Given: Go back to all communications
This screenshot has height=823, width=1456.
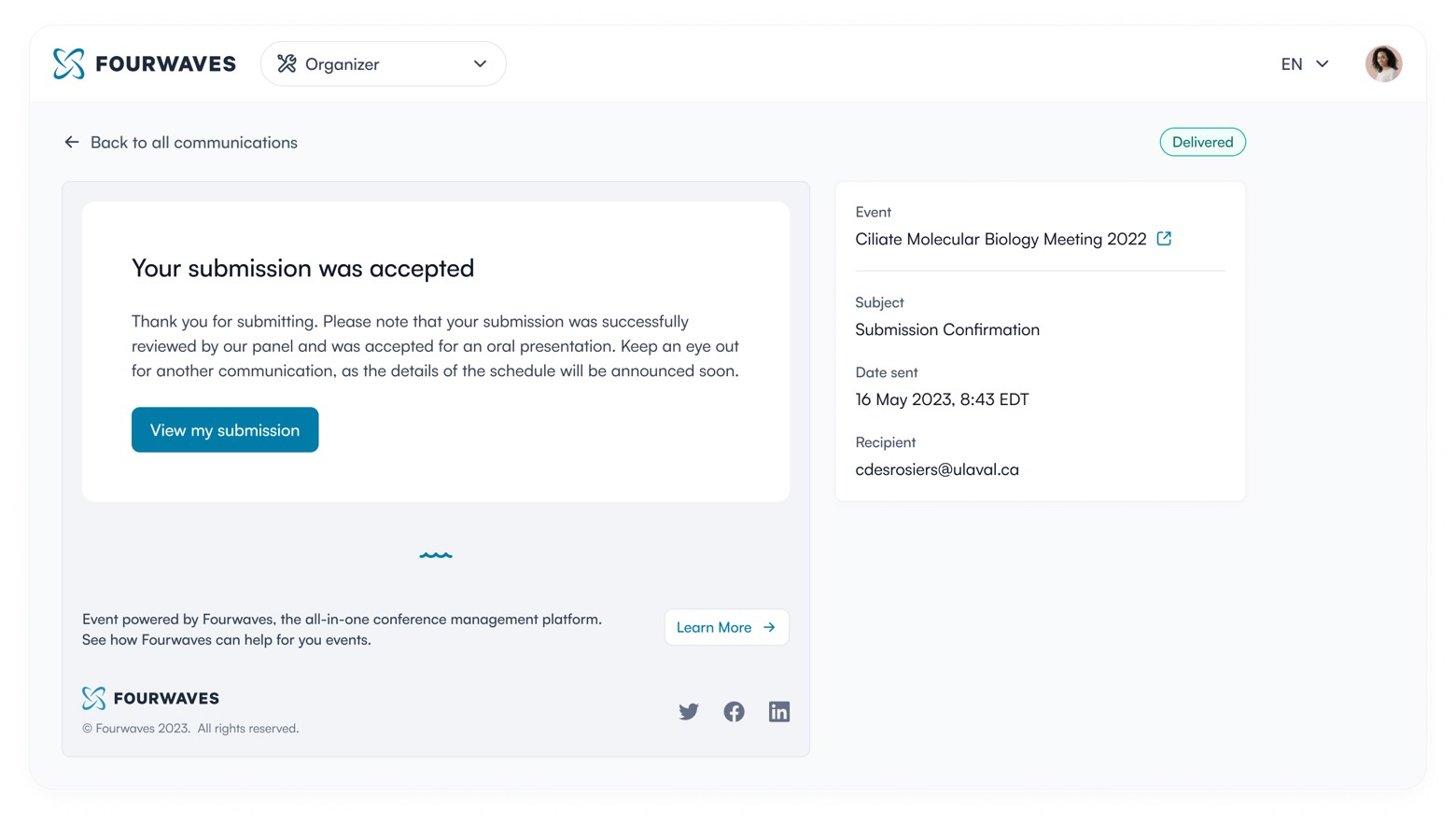Looking at the screenshot, I should (x=193, y=142).
